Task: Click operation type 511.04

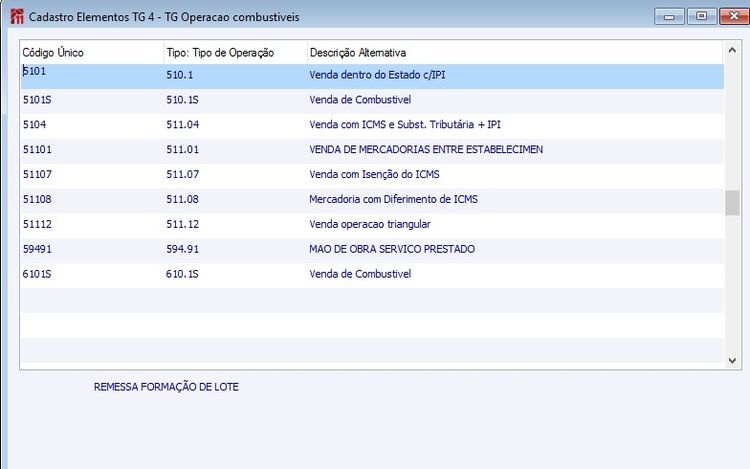Action: click(182, 125)
